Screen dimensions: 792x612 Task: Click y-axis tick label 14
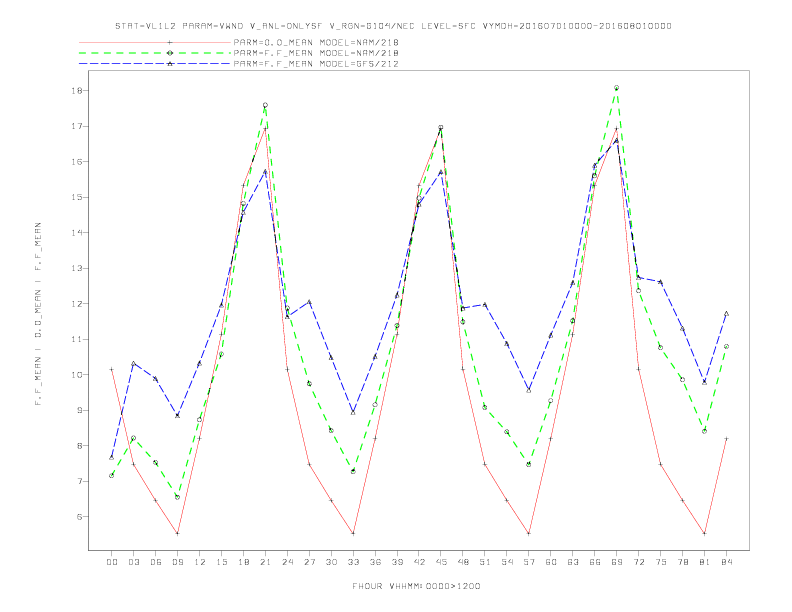pos(77,233)
